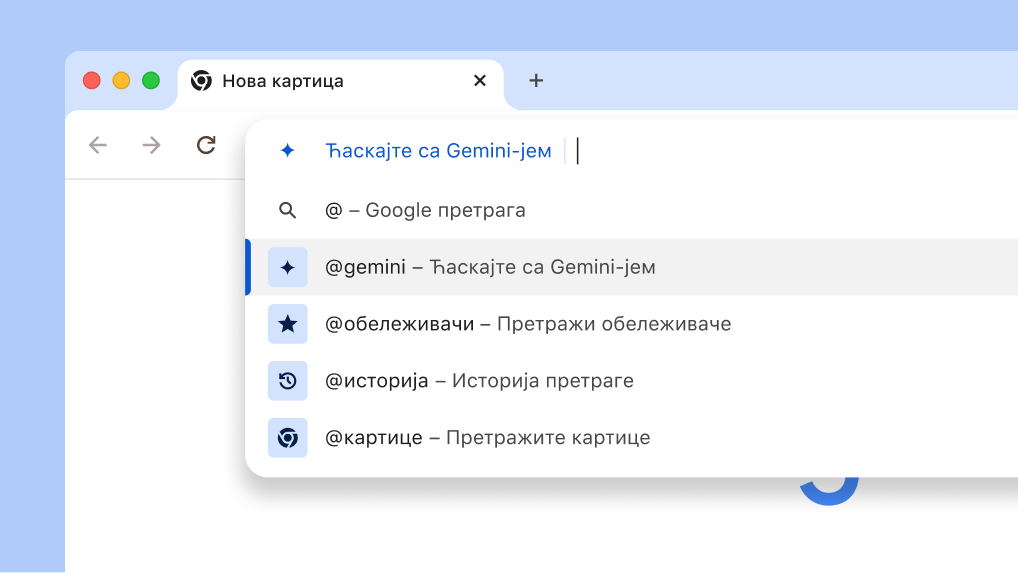Select the @картице tabs suggestion

632,437
